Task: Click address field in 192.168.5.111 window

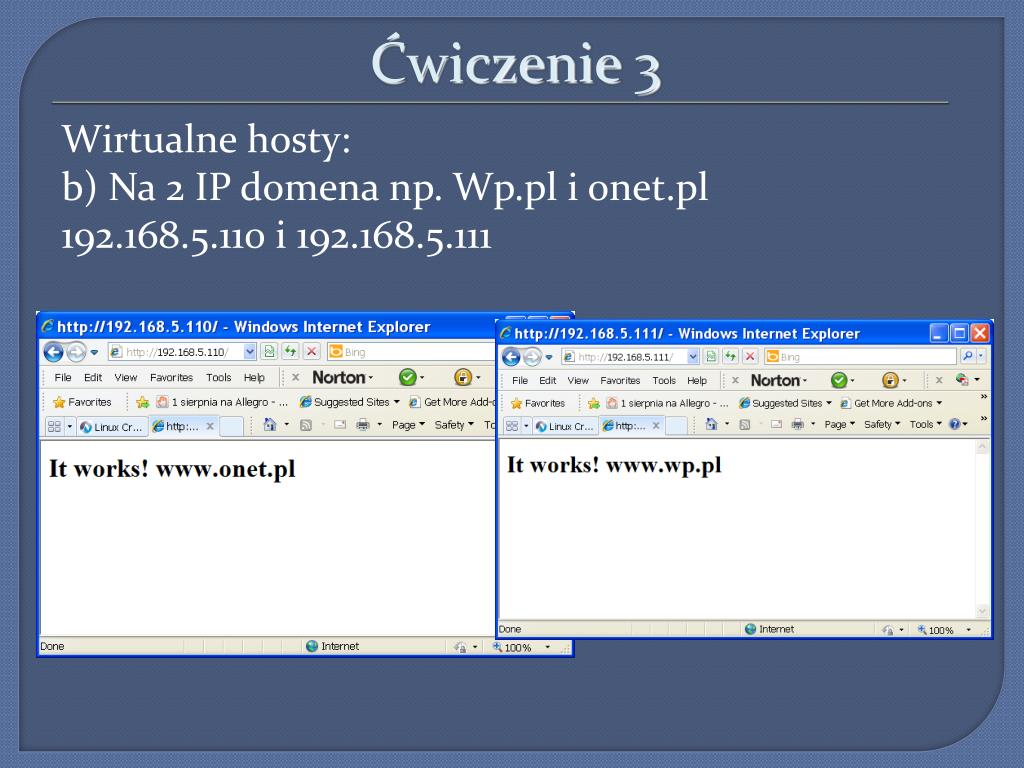Action: [625, 357]
